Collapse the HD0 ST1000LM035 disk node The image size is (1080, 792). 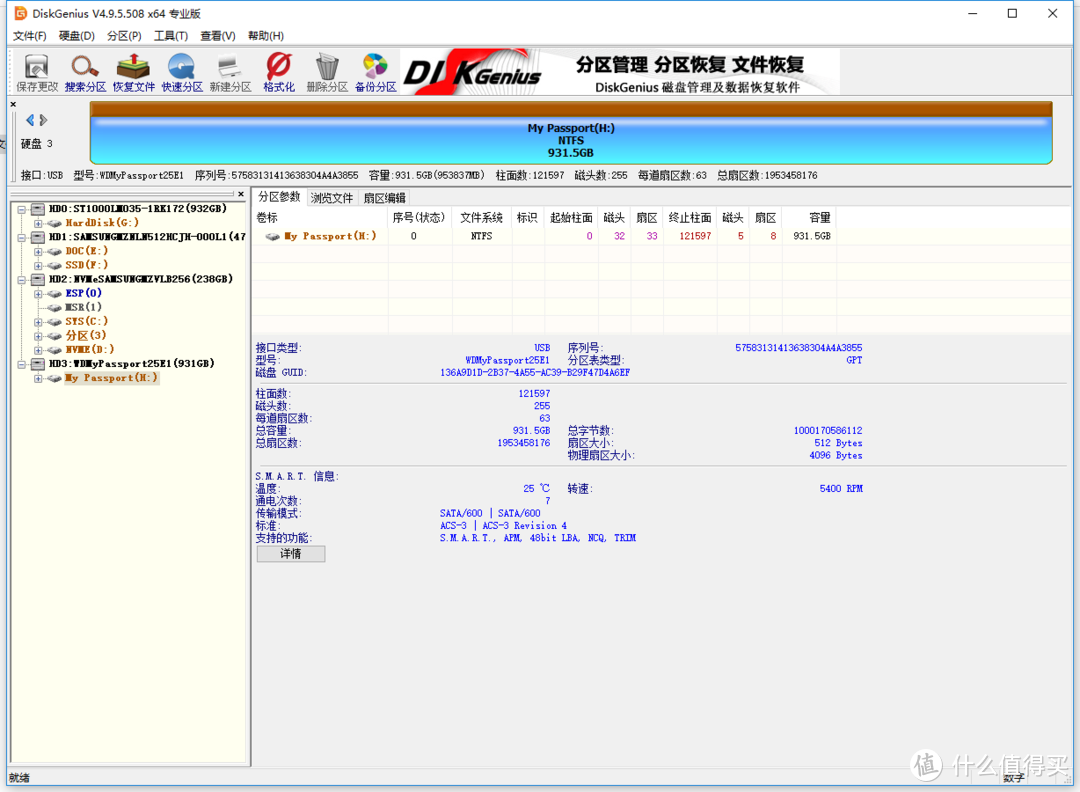coord(22,209)
